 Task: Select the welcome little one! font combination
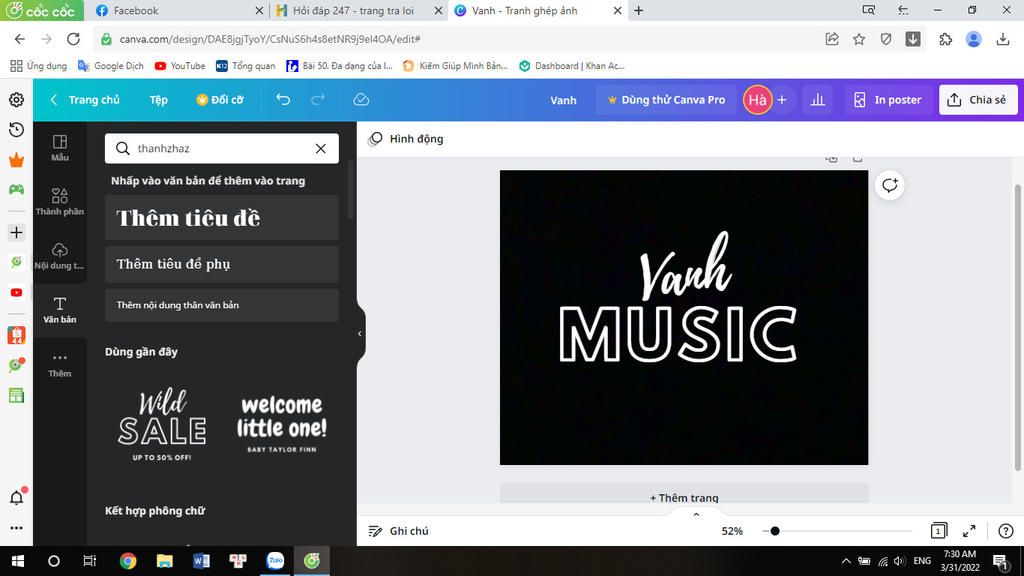click(x=281, y=425)
